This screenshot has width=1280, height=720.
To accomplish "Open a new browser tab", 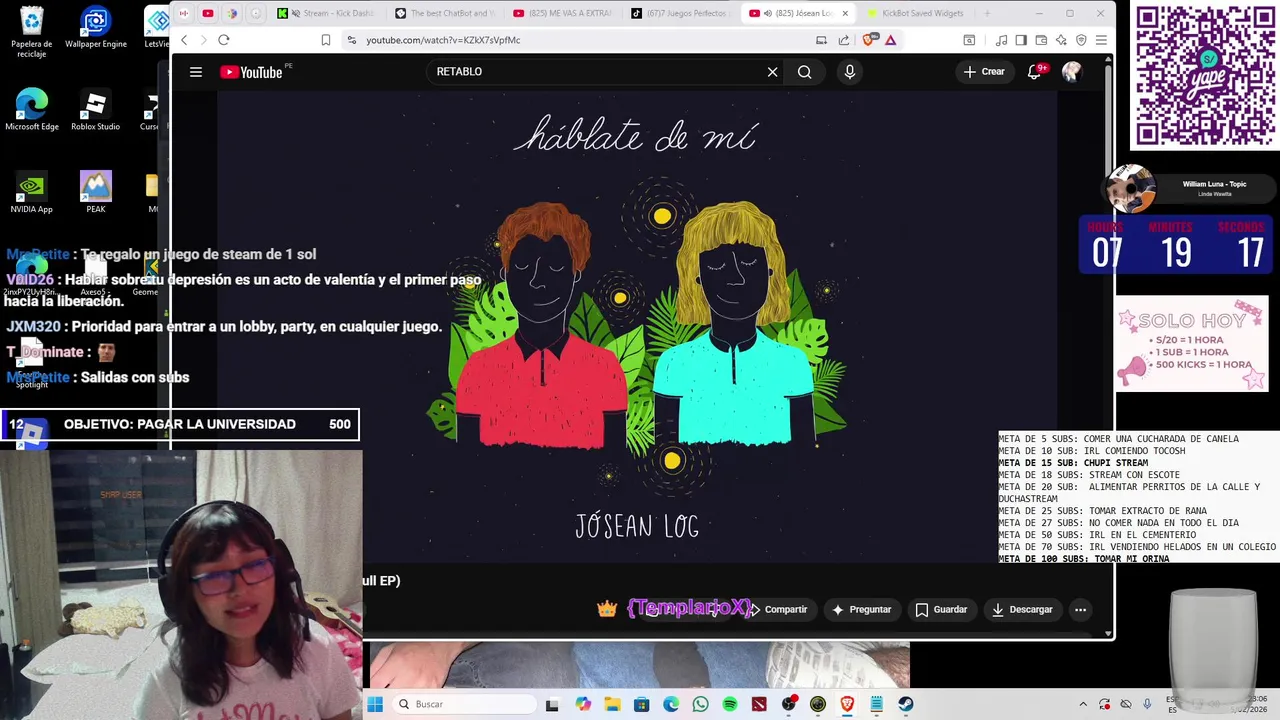I will [x=987, y=13].
